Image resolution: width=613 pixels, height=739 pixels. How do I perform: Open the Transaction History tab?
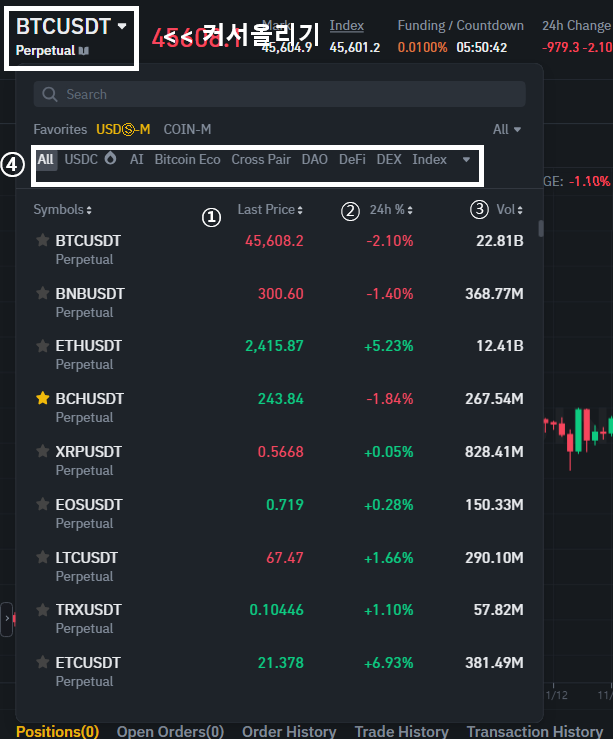click(535, 731)
